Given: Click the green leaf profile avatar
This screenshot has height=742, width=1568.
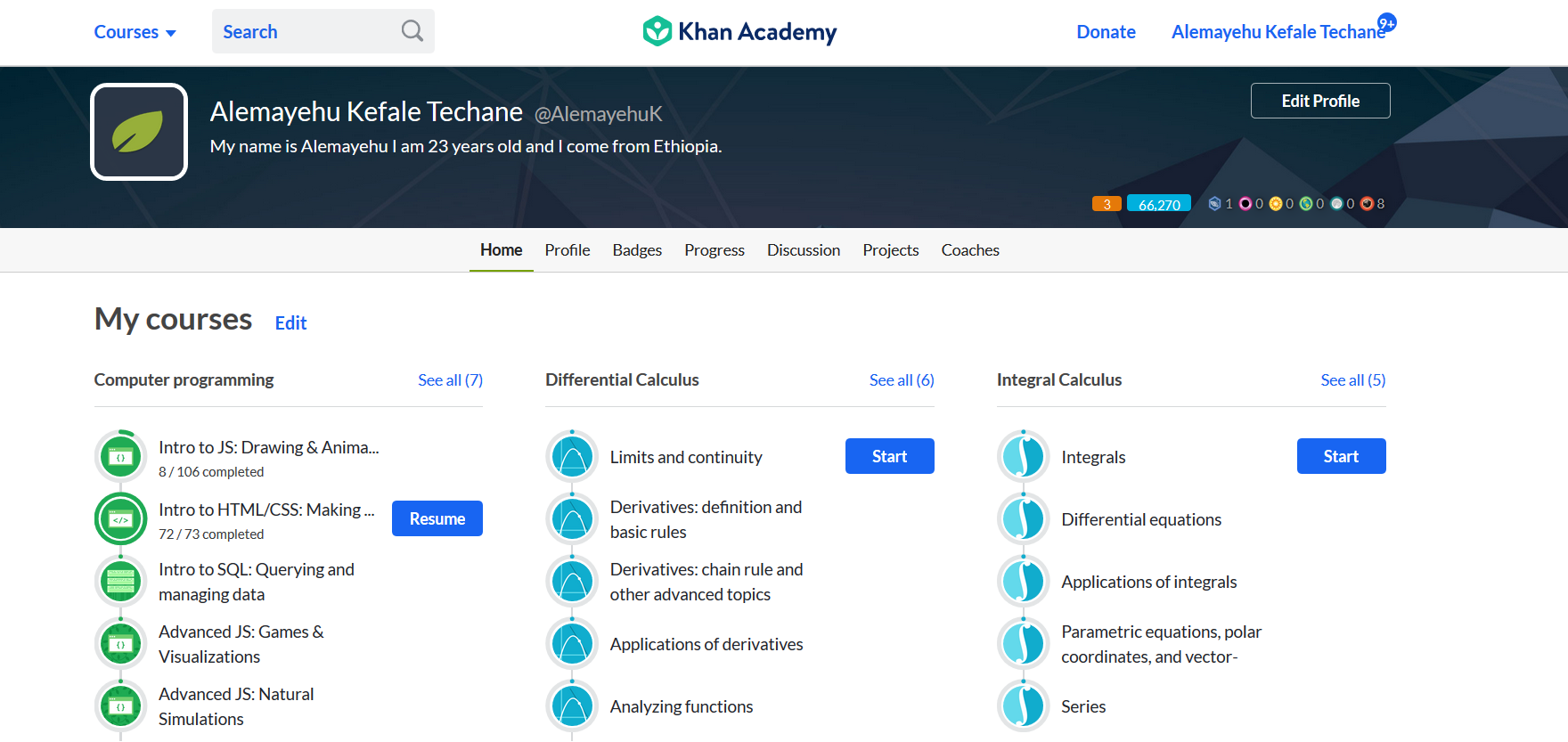Looking at the screenshot, I should click(139, 132).
